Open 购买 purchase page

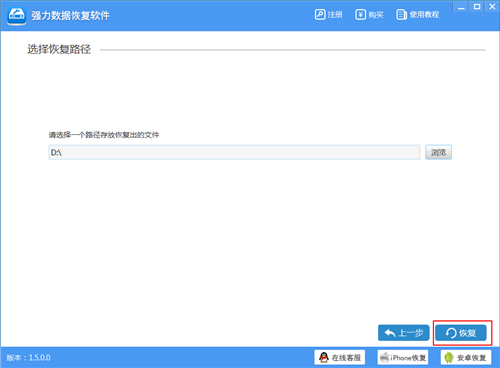pos(369,15)
